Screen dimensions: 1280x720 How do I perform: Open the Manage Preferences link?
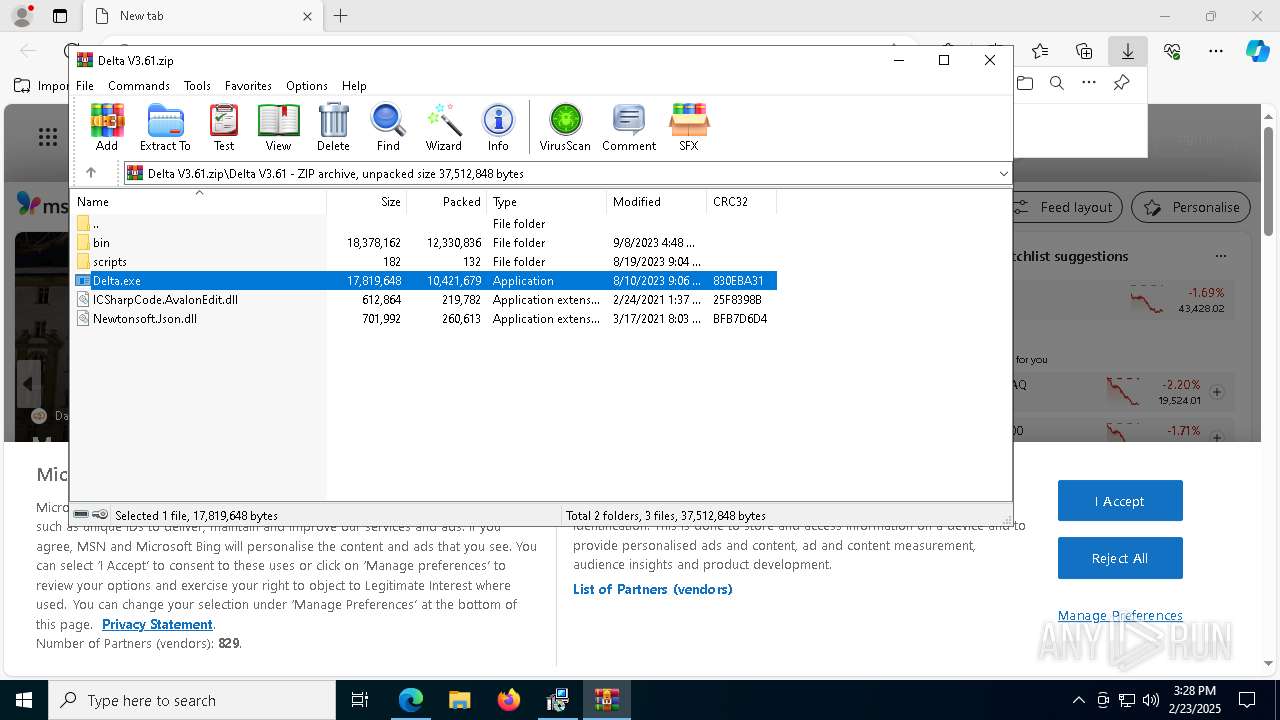(x=1120, y=616)
